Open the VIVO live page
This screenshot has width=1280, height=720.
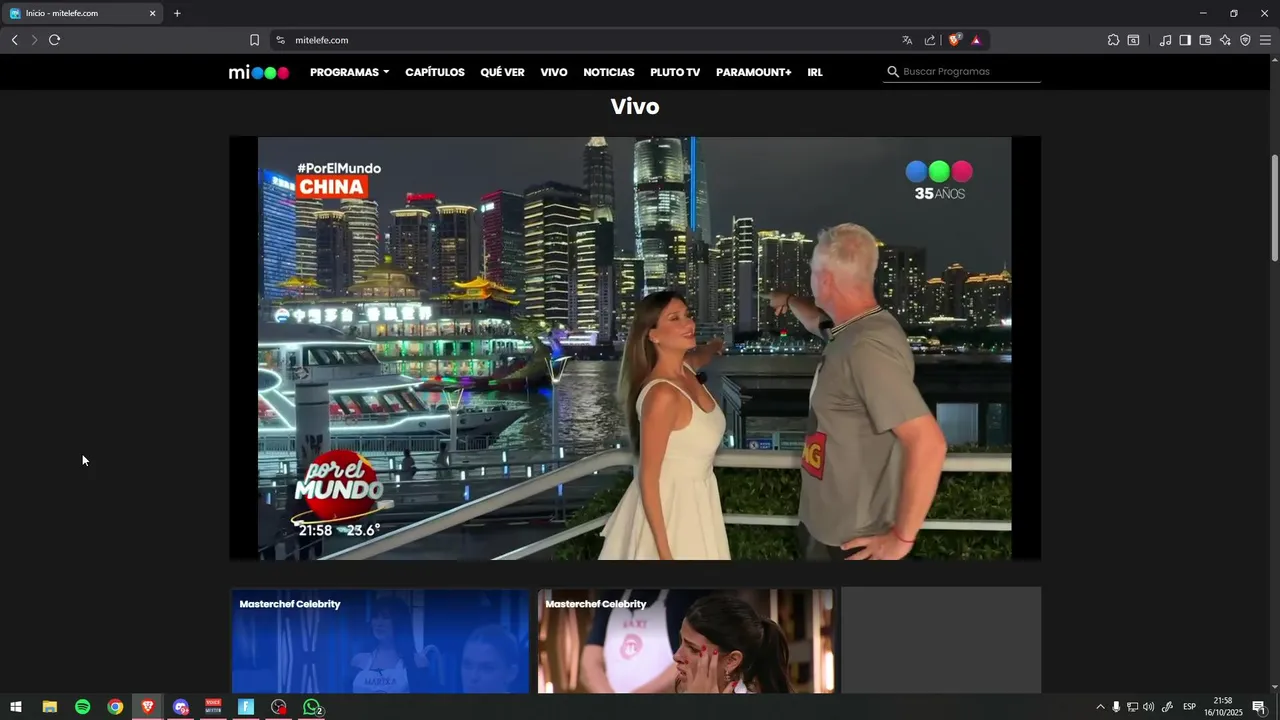coord(554,72)
